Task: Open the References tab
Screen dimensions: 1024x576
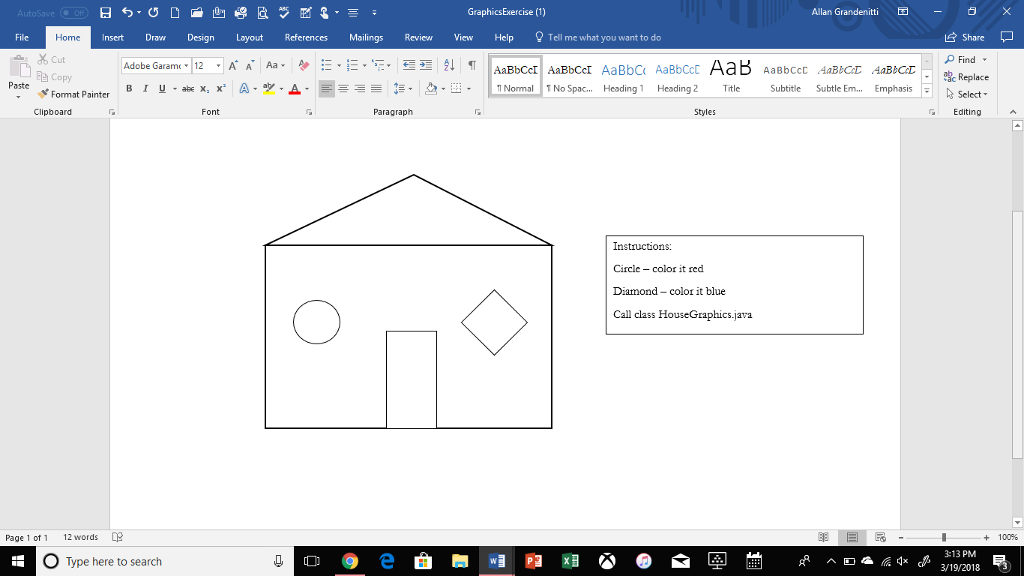Action: [306, 37]
